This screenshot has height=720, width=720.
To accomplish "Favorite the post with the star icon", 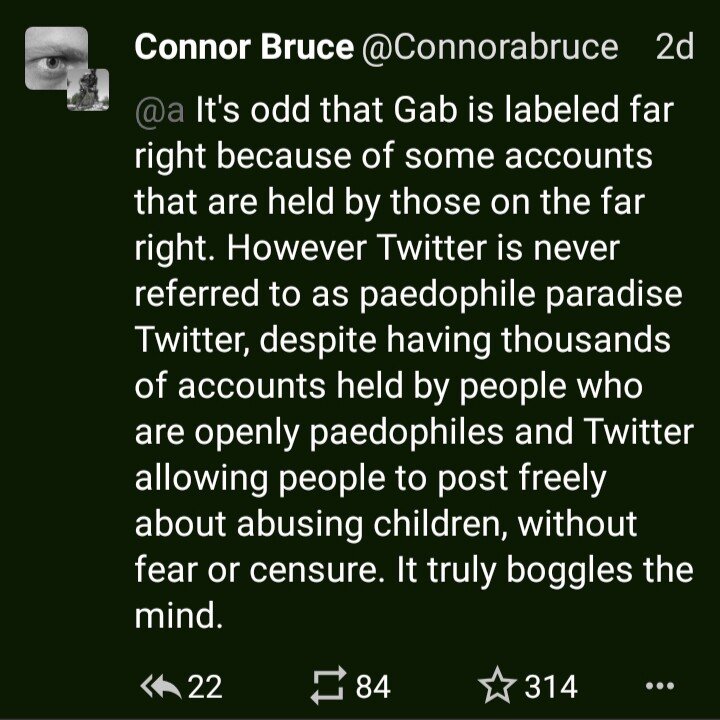I will [x=495, y=686].
